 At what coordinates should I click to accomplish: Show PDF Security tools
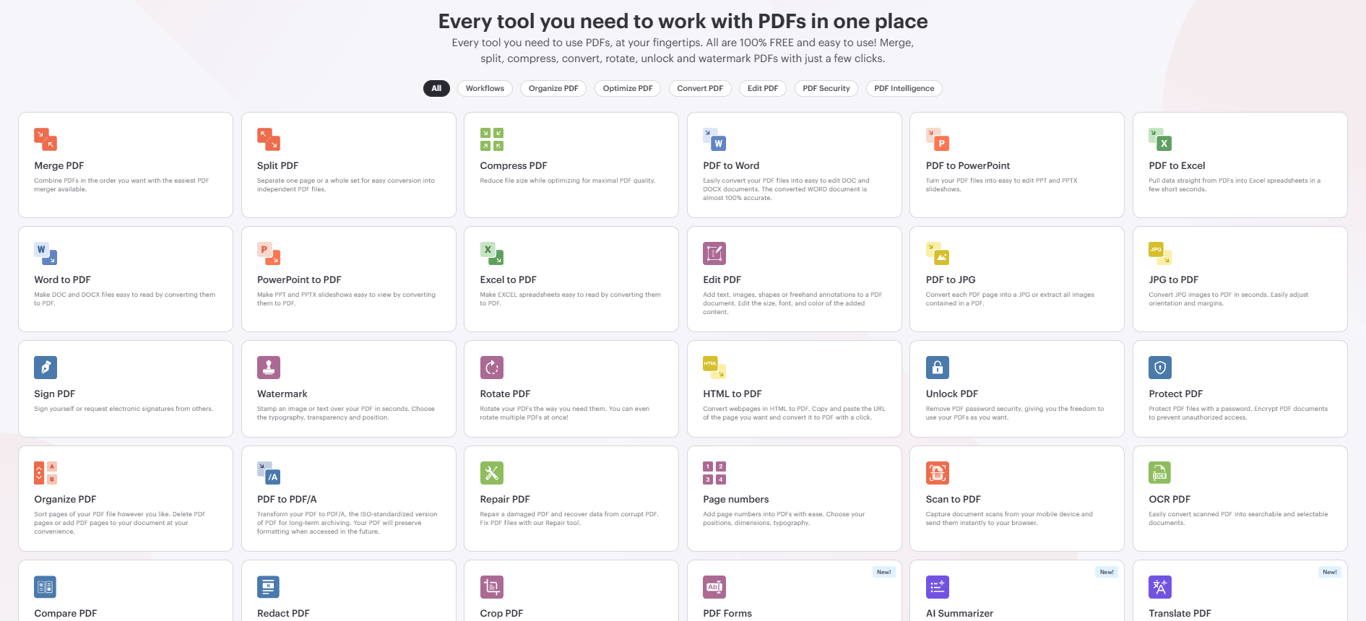point(826,88)
